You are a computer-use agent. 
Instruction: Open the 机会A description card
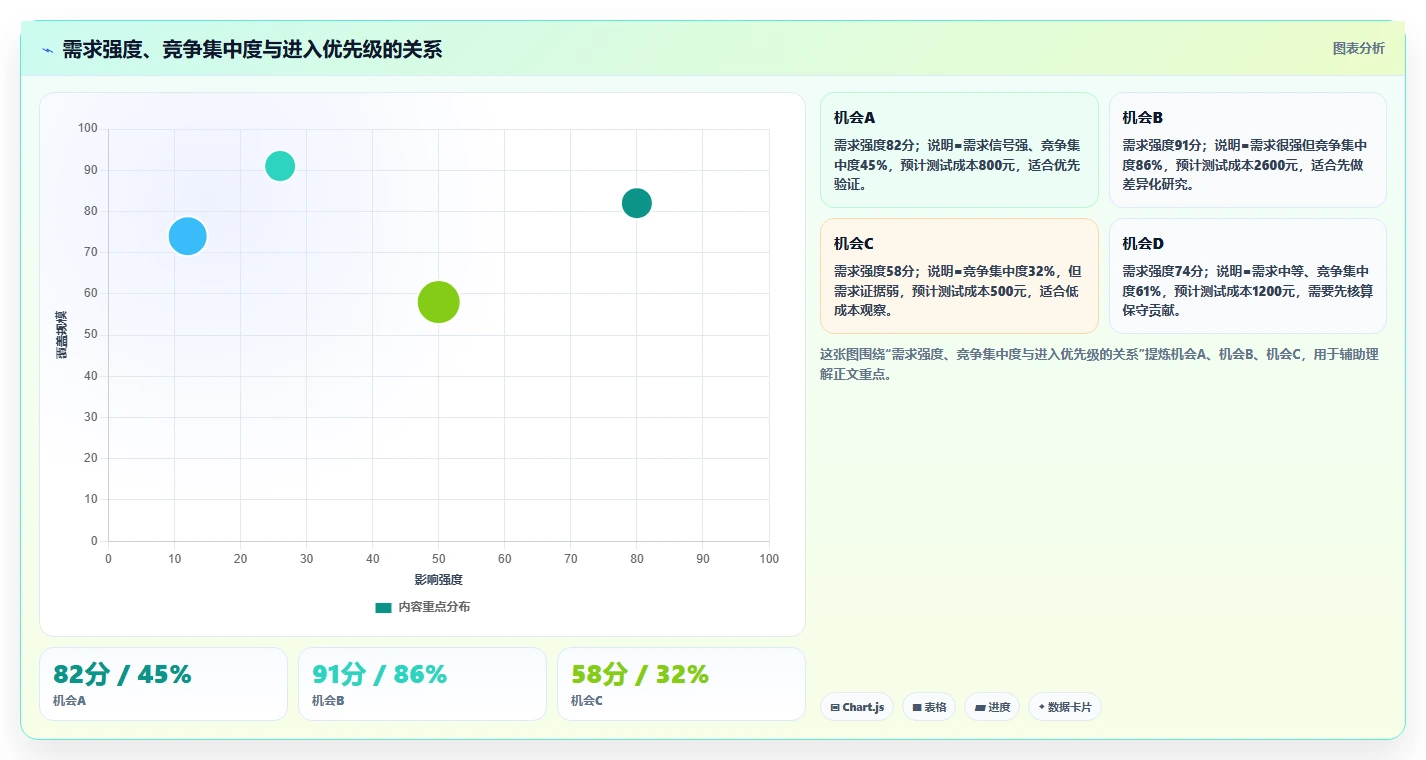point(959,150)
